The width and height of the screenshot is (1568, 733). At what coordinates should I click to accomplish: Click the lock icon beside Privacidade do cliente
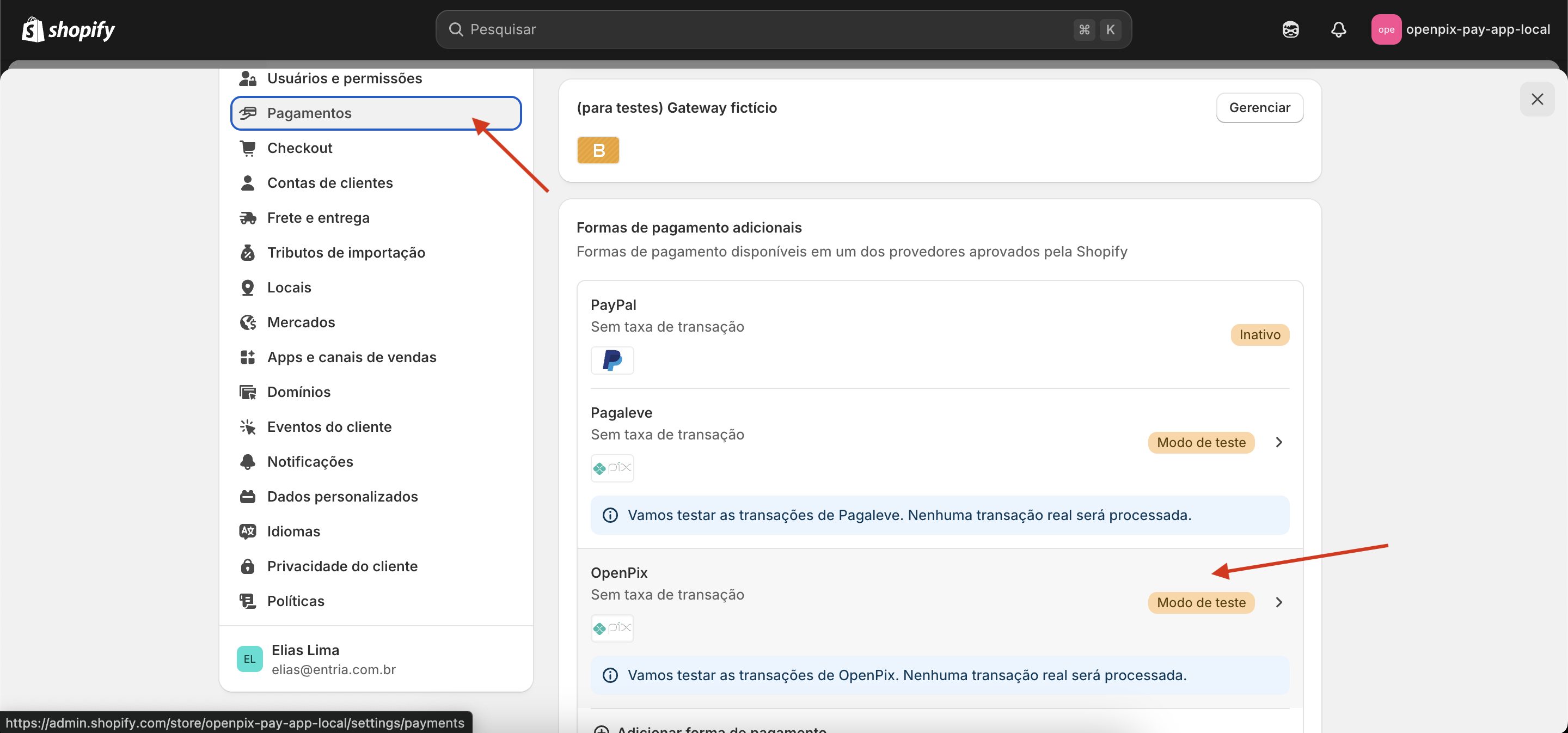coord(248,566)
